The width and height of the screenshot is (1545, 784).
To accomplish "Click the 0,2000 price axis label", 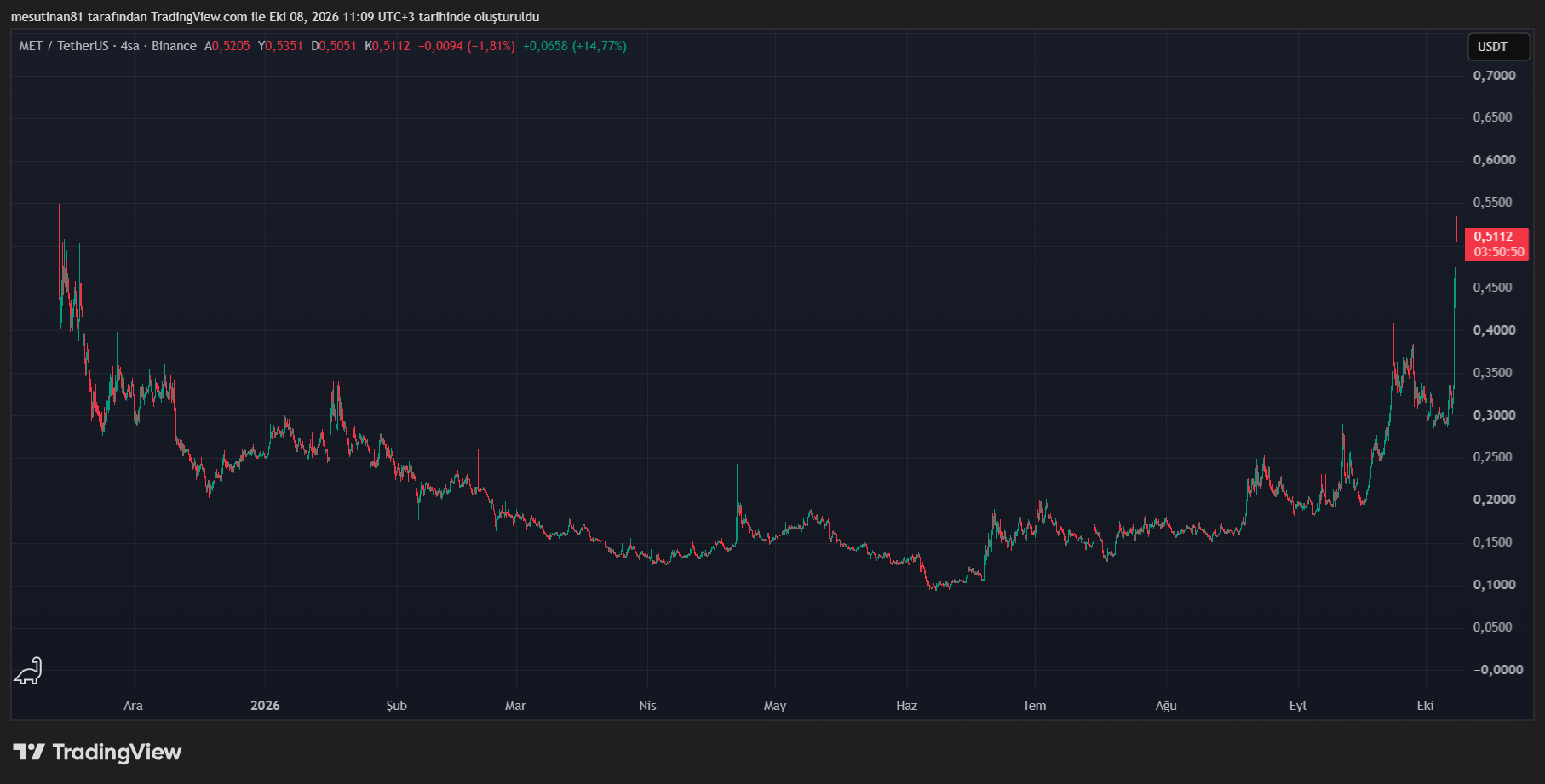I will click(x=1495, y=500).
